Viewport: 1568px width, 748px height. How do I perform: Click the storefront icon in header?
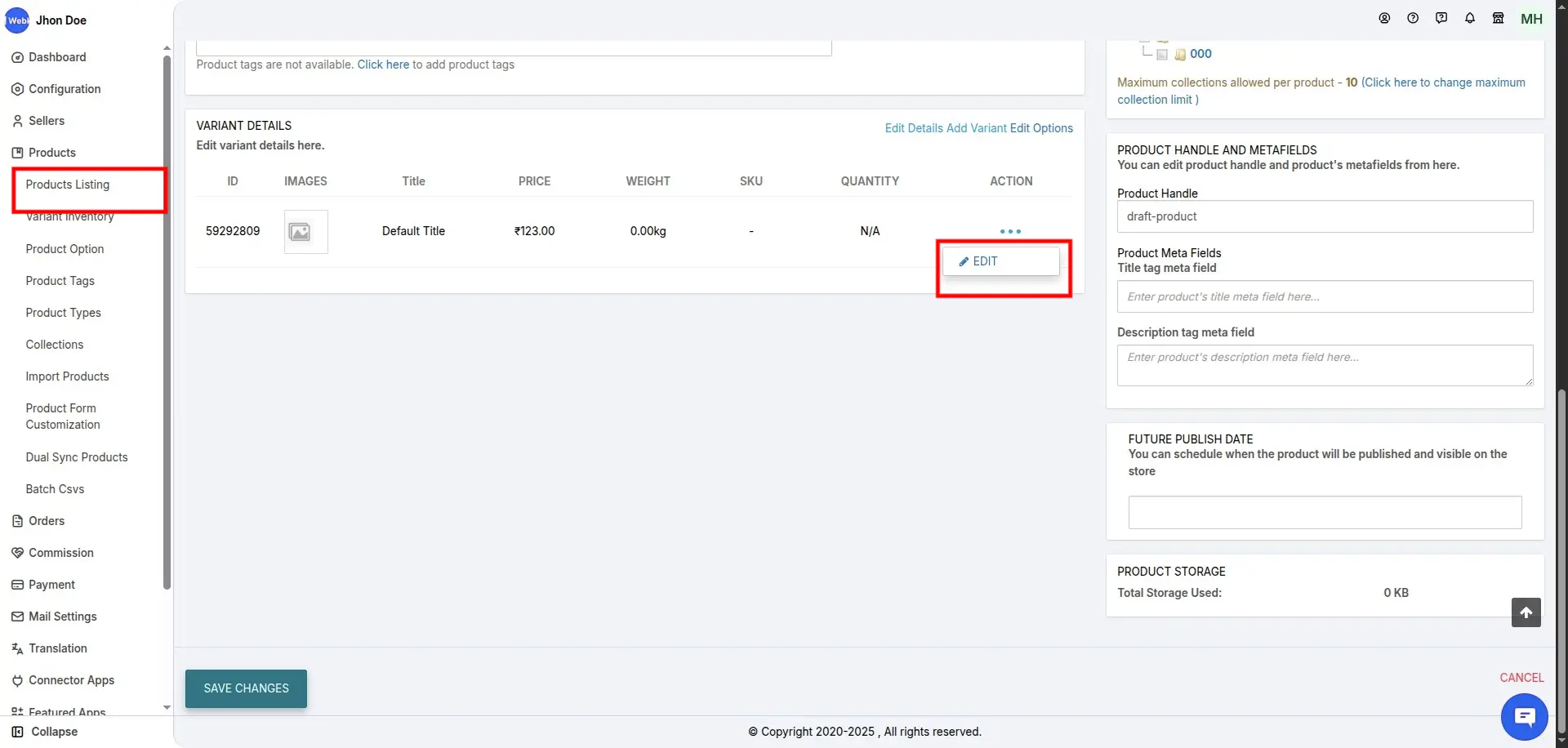(1498, 19)
